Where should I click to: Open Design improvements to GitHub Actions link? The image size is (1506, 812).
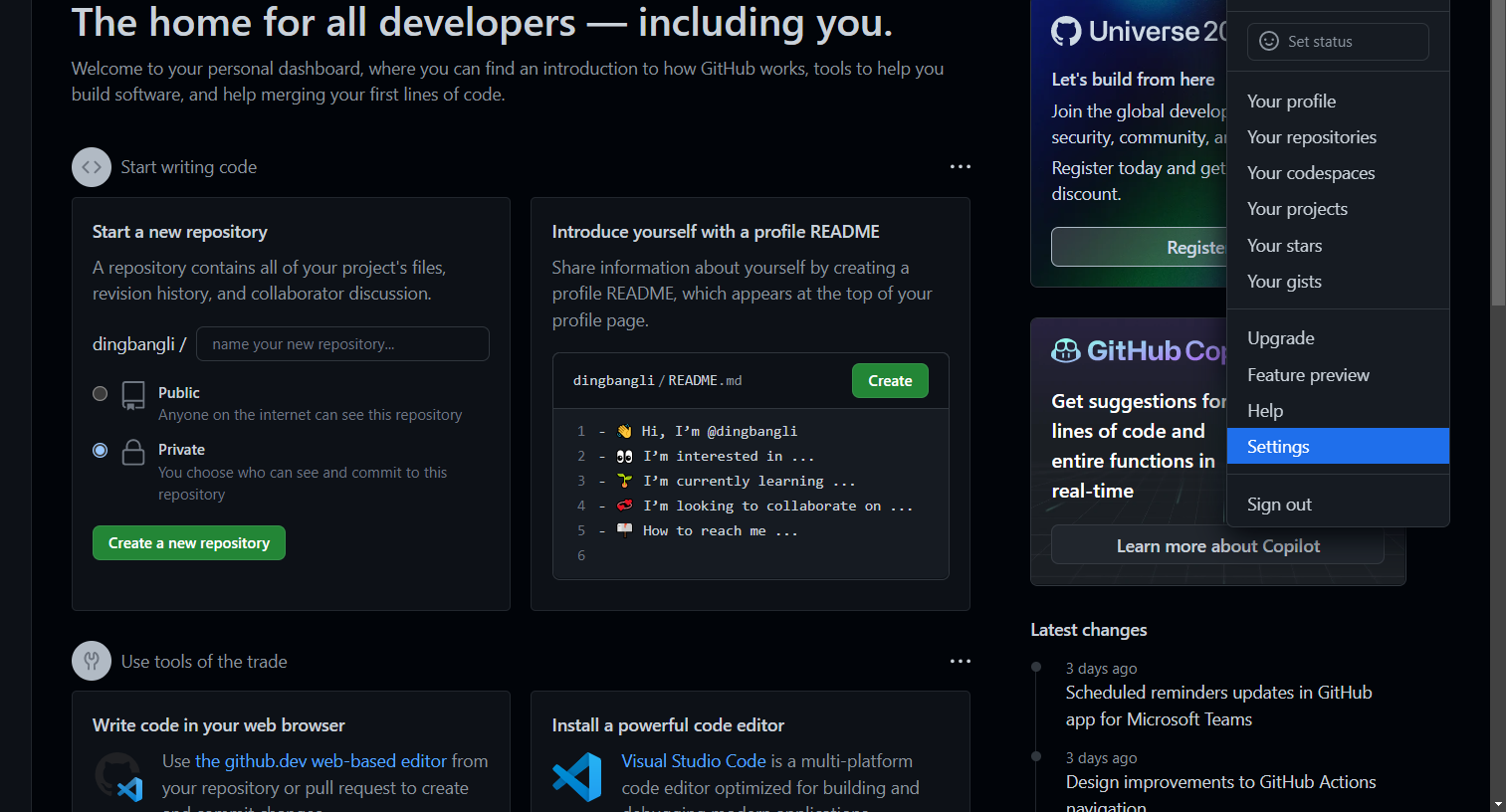1220,794
